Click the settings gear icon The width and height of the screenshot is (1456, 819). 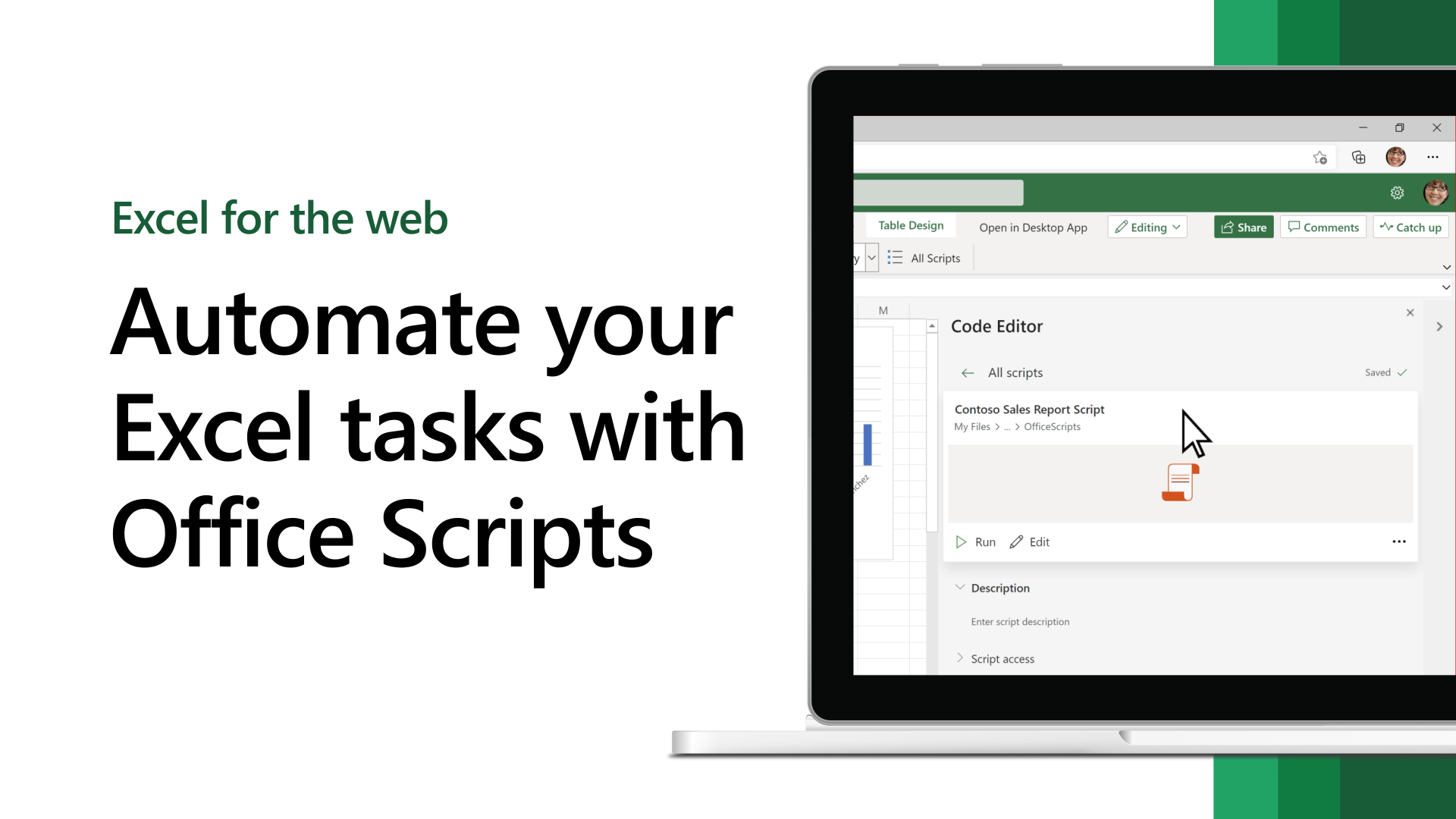(x=1397, y=192)
